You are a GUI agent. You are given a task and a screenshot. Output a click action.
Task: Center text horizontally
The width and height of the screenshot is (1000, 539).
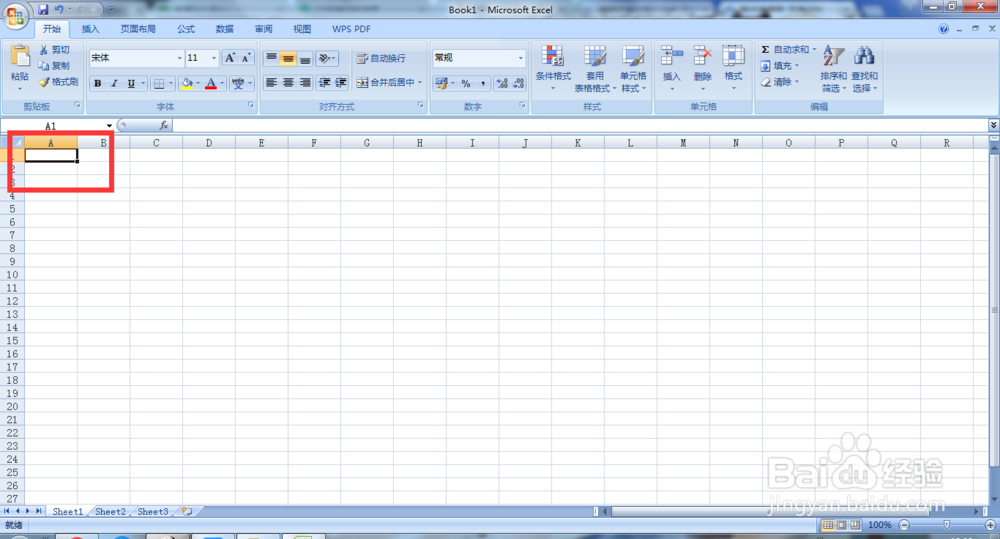[x=288, y=82]
